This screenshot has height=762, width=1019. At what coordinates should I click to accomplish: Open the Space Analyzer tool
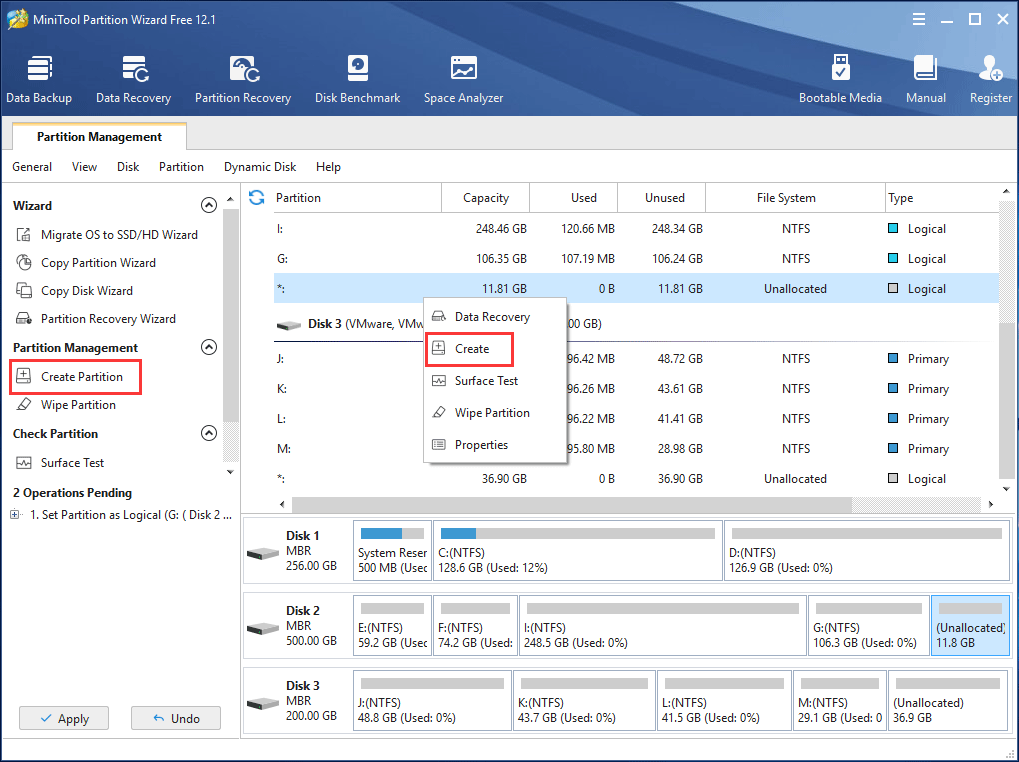point(463,79)
